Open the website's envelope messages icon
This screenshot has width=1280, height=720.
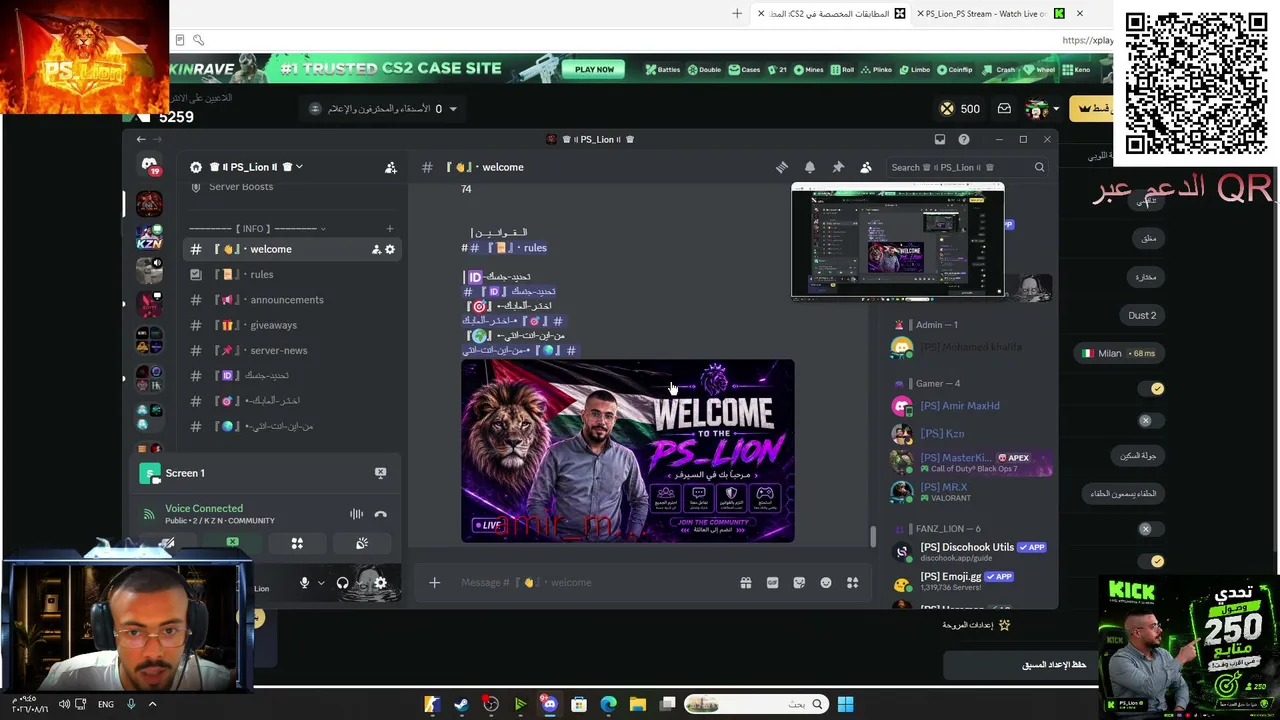(1004, 109)
